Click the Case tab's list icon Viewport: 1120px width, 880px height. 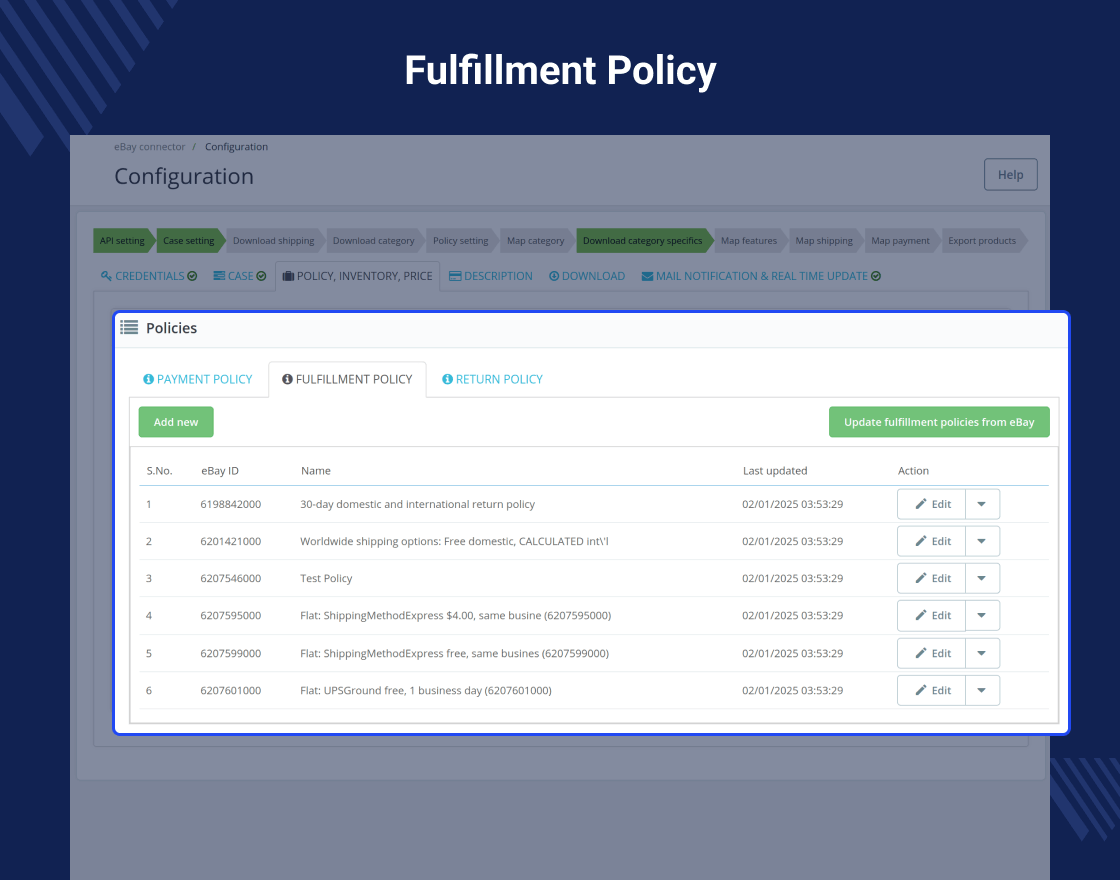[x=219, y=276]
